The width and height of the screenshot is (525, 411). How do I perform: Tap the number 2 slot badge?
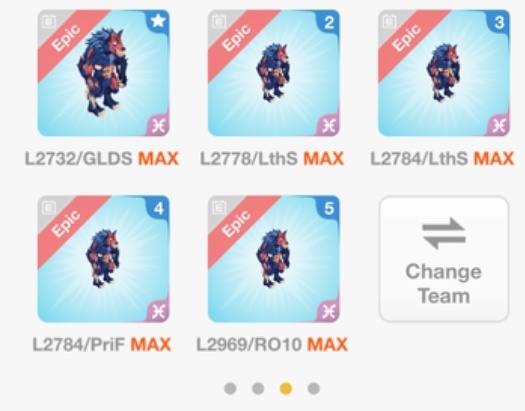coord(329,21)
